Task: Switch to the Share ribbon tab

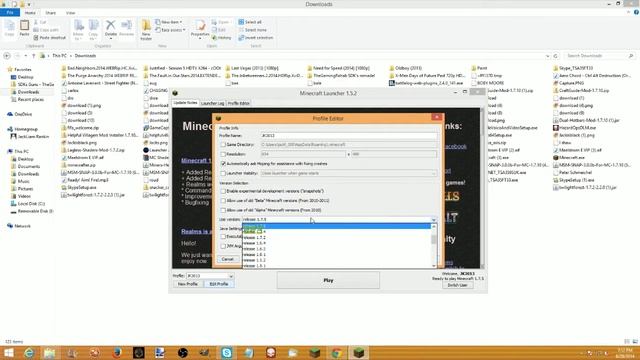Action: pos(51,13)
